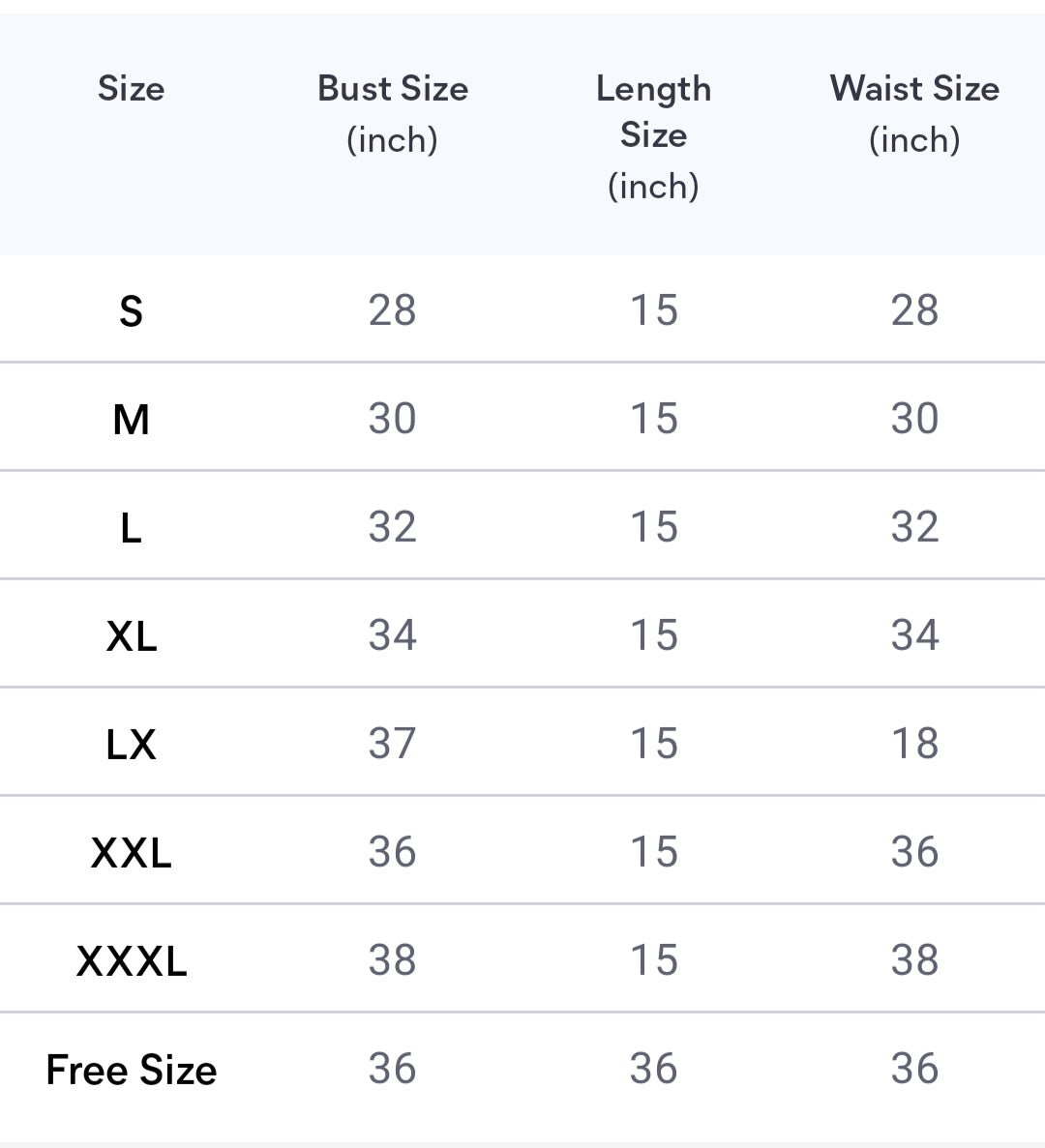Choose the XL size row label
The height and width of the screenshot is (1148, 1045).
(x=131, y=636)
